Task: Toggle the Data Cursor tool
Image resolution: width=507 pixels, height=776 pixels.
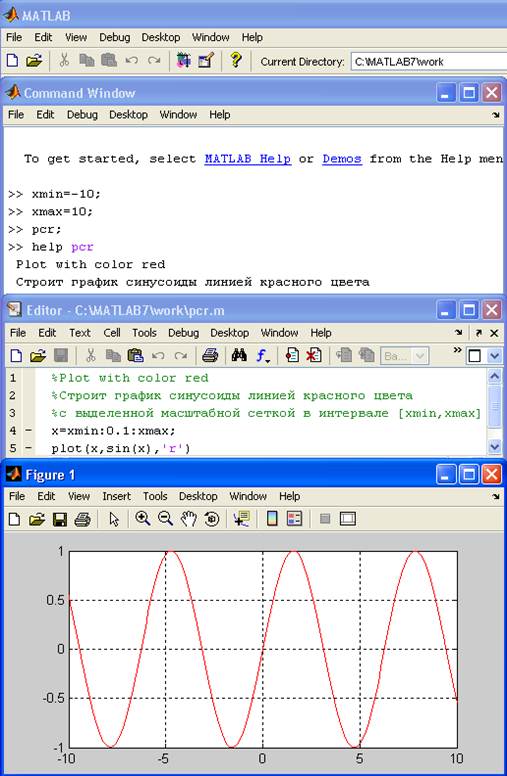Action: pos(242,519)
